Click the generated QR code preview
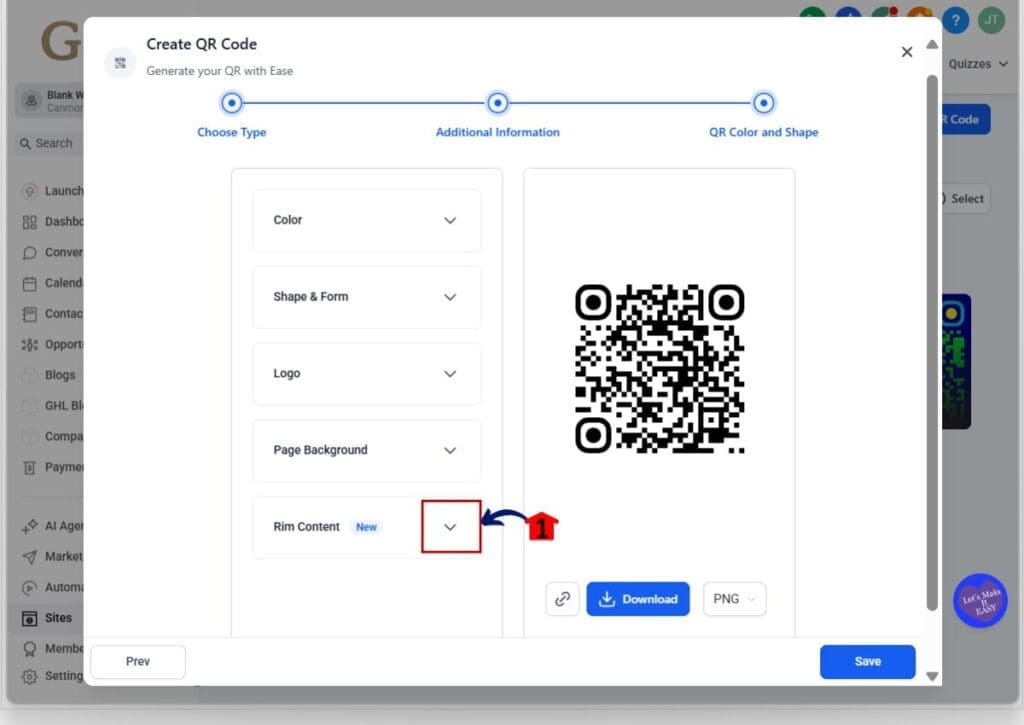 (659, 368)
